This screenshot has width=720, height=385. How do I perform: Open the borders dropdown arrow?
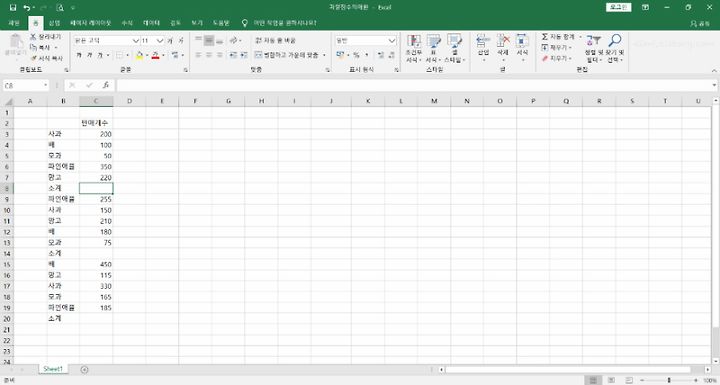point(128,55)
